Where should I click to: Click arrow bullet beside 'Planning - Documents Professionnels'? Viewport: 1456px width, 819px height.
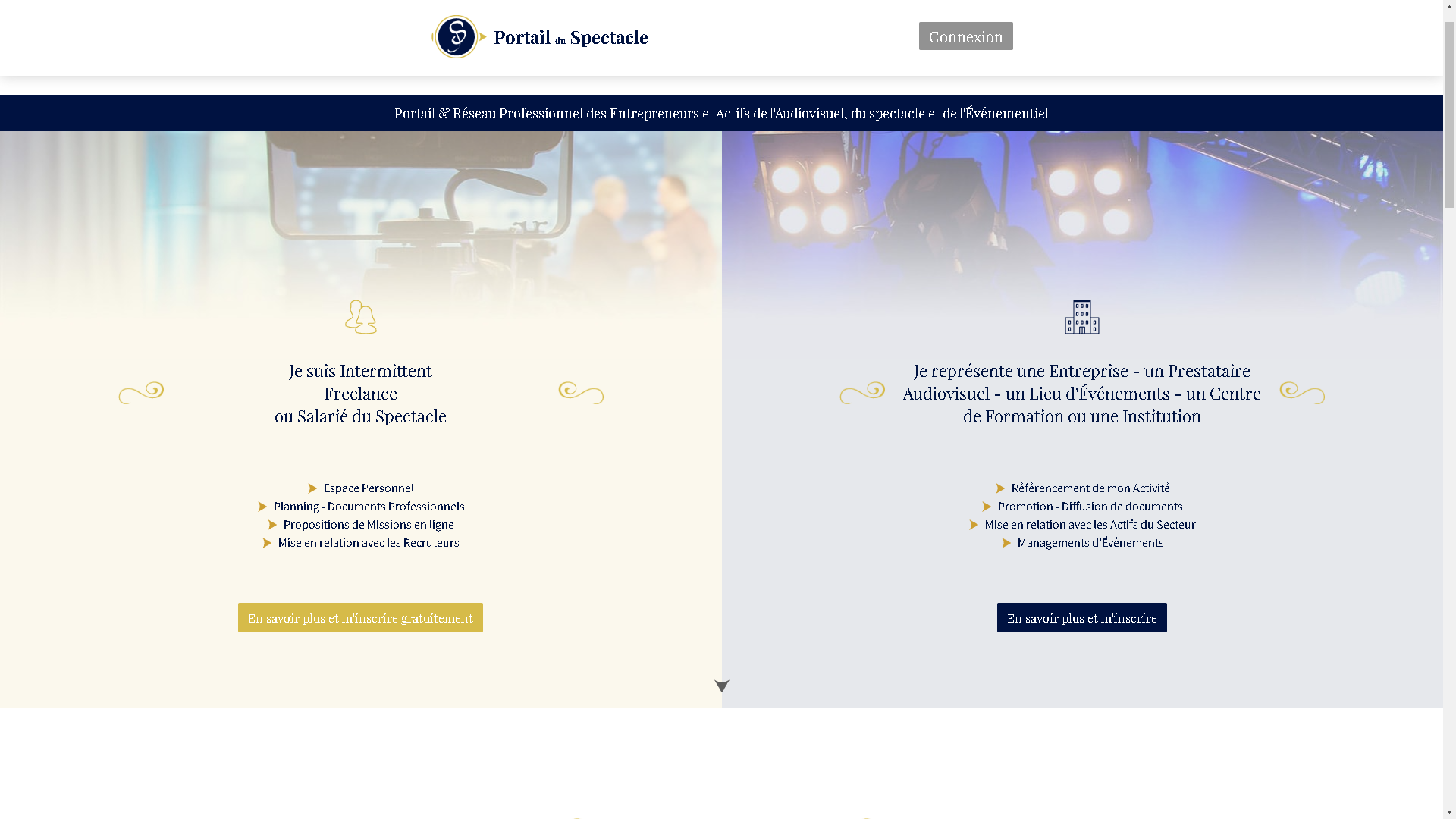click(x=262, y=507)
